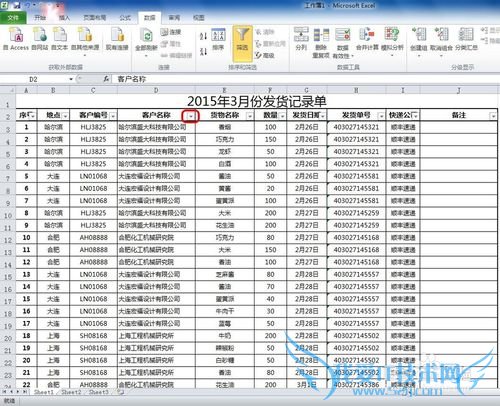Switch to 页面布局 (Page Layout) tab
Viewport: 500px width, 406px height.
(x=95, y=18)
